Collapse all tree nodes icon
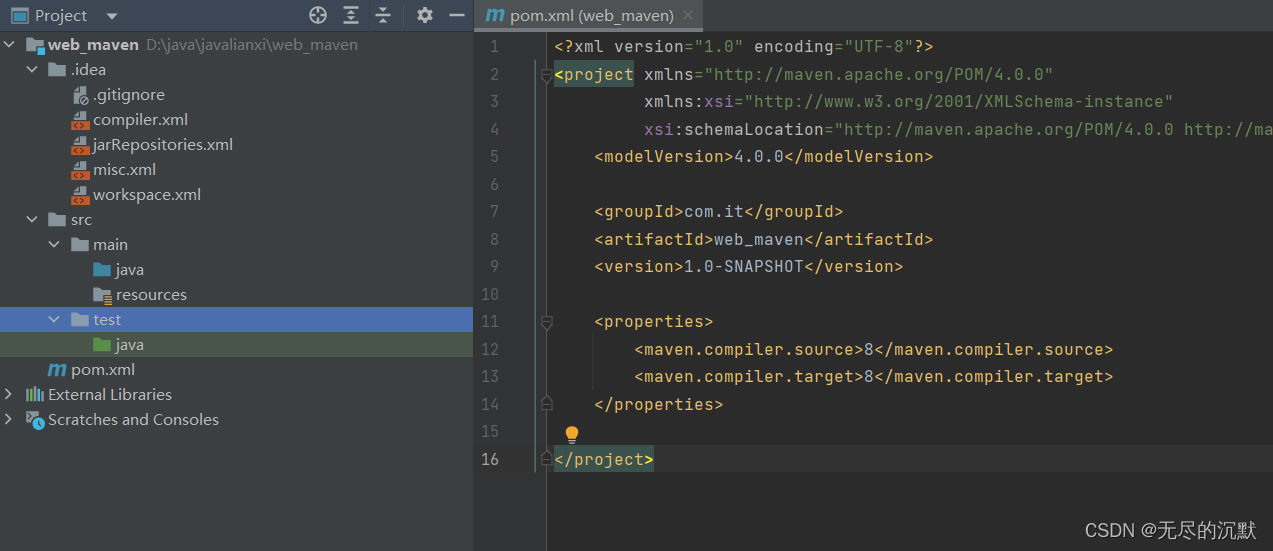 (x=383, y=15)
